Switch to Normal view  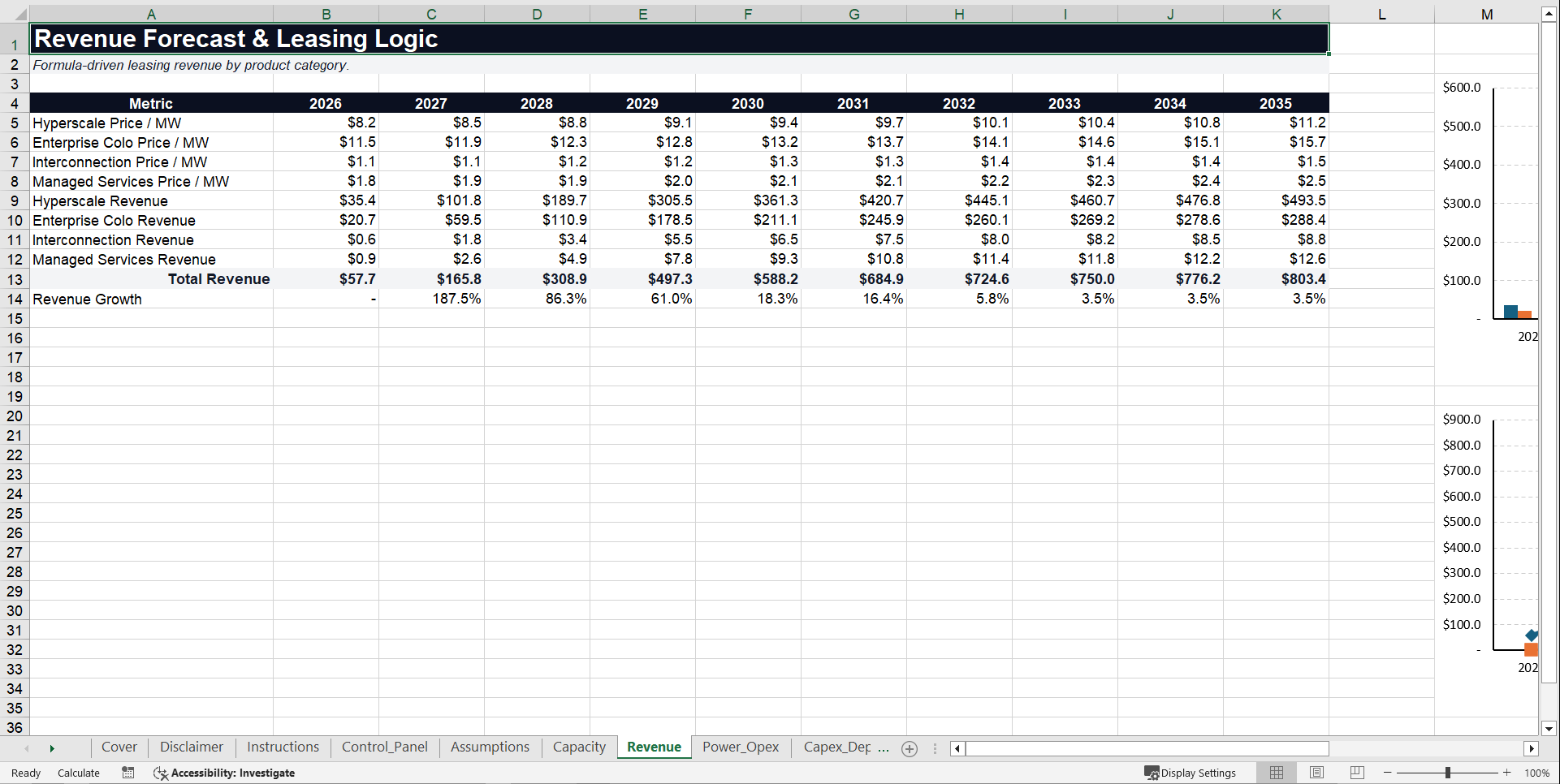[x=1277, y=773]
